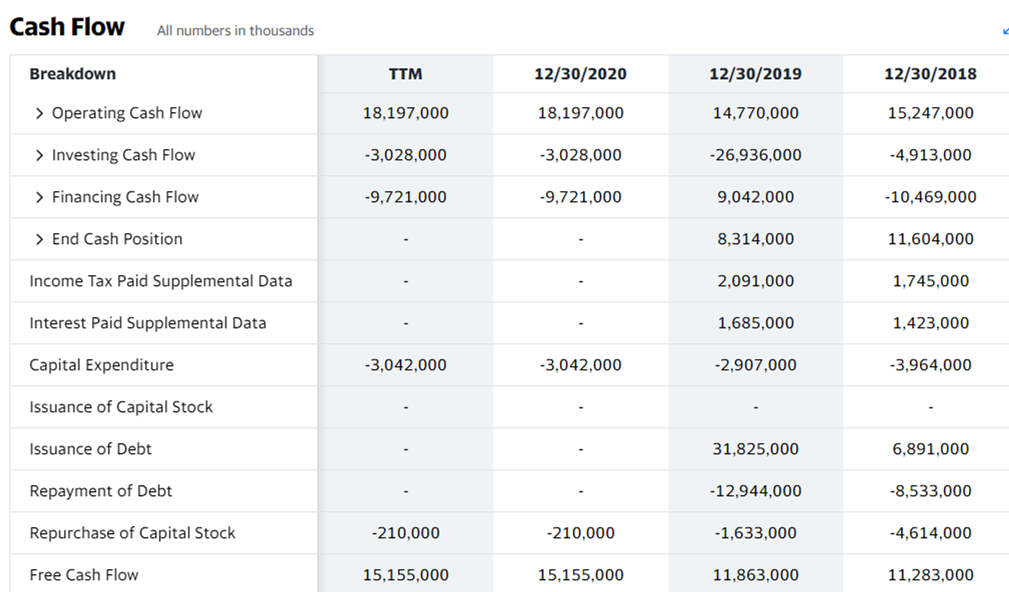Expand the Investing Cash Flow row chevron
Image resolution: width=1009 pixels, height=592 pixels.
click(39, 155)
